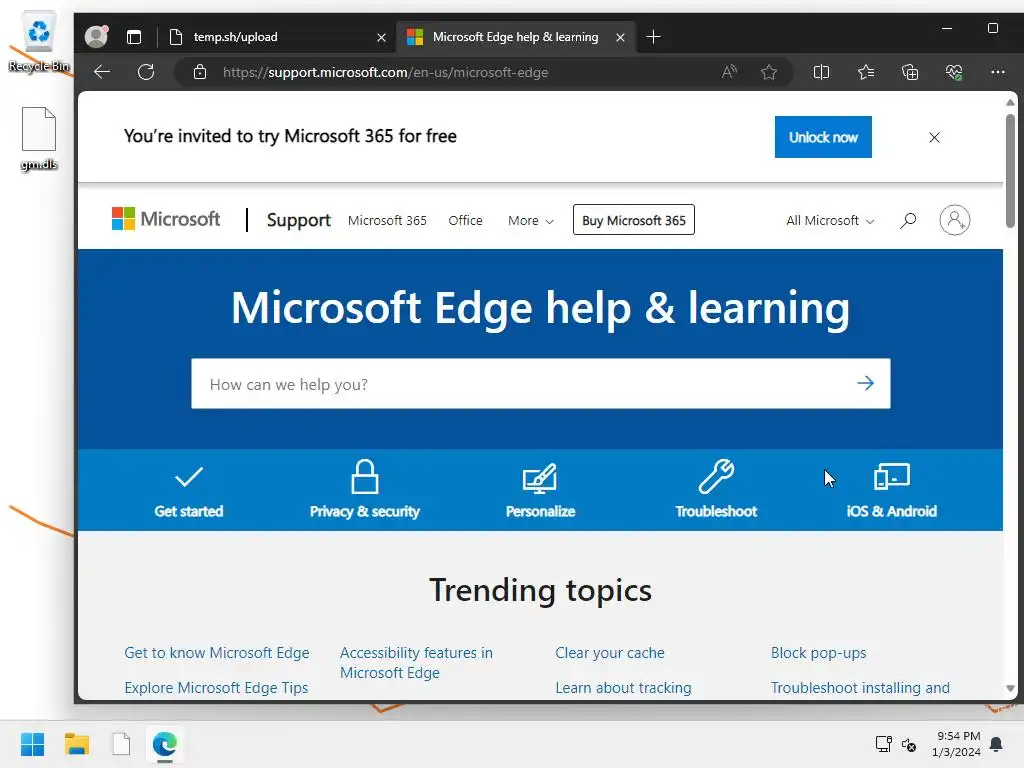Open the Windows Start menu
This screenshot has width=1024, height=768.
[x=33, y=744]
